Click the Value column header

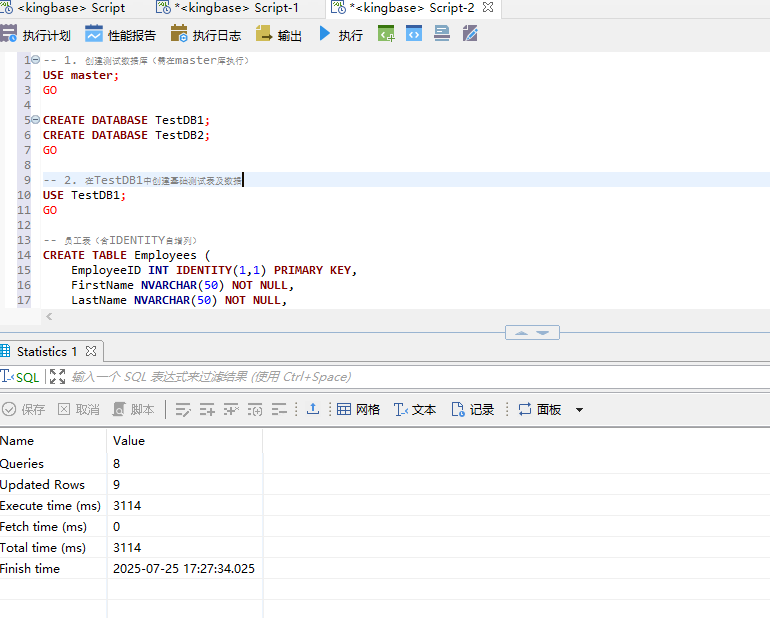[185, 441]
